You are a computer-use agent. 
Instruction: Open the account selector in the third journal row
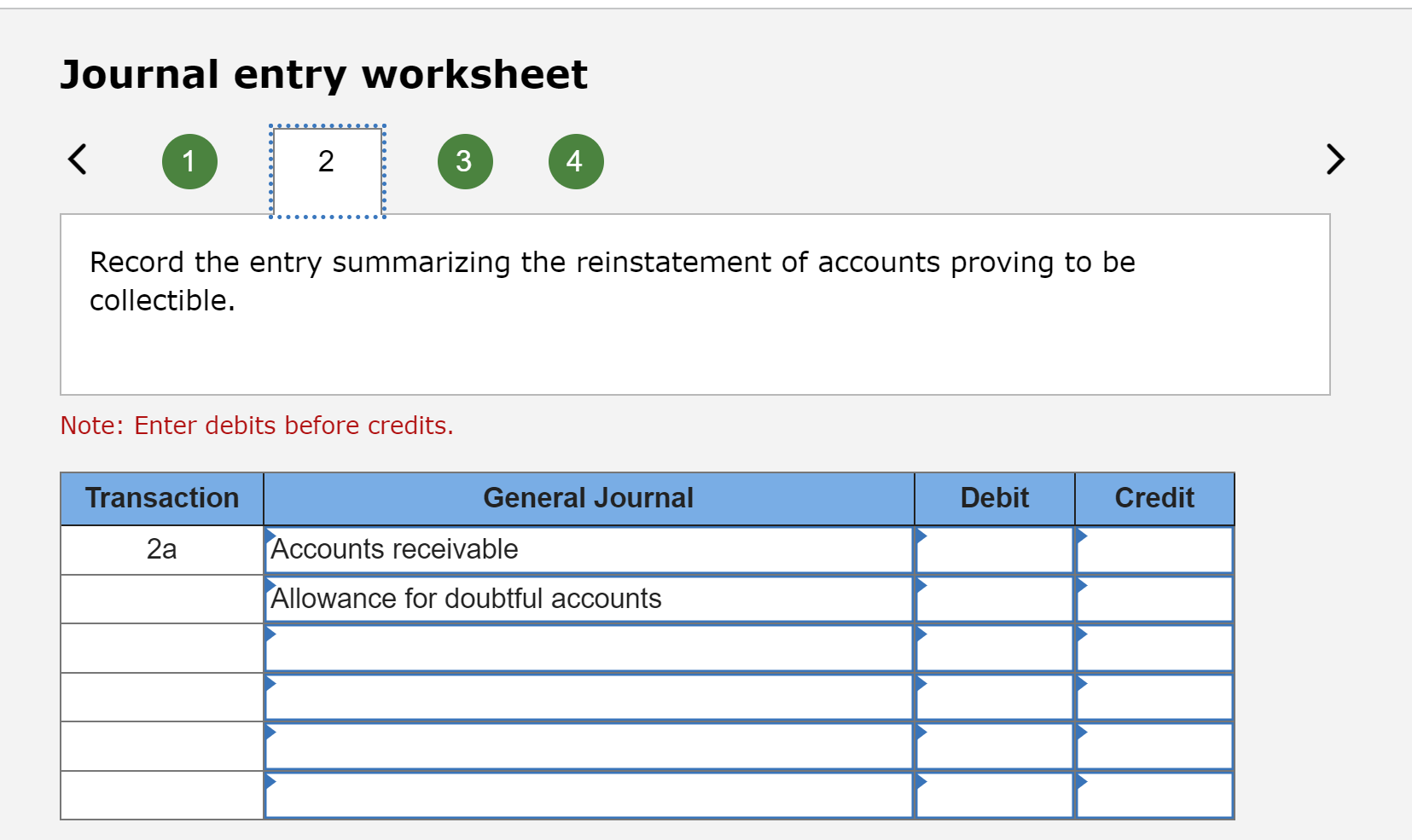(x=270, y=636)
